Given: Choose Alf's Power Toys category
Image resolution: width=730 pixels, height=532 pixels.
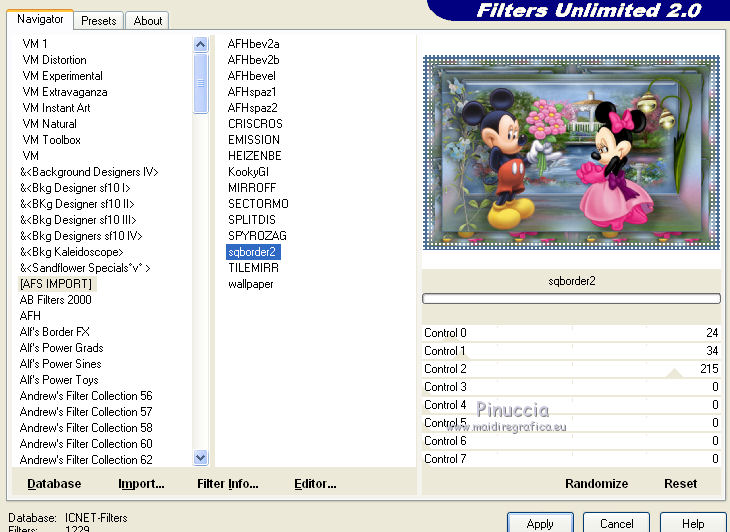Looking at the screenshot, I should [x=59, y=380].
